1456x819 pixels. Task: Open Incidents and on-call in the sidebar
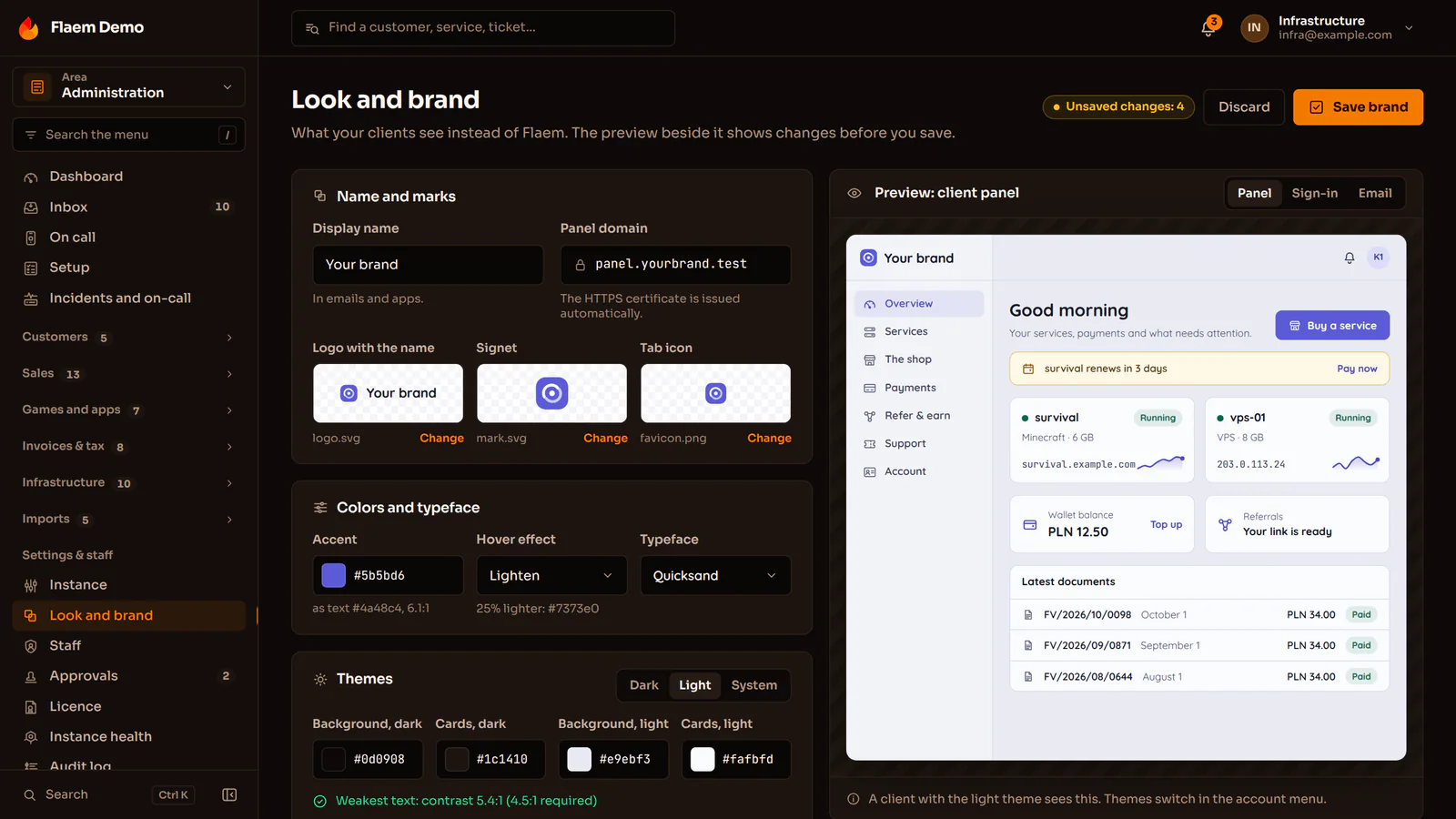click(x=128, y=298)
